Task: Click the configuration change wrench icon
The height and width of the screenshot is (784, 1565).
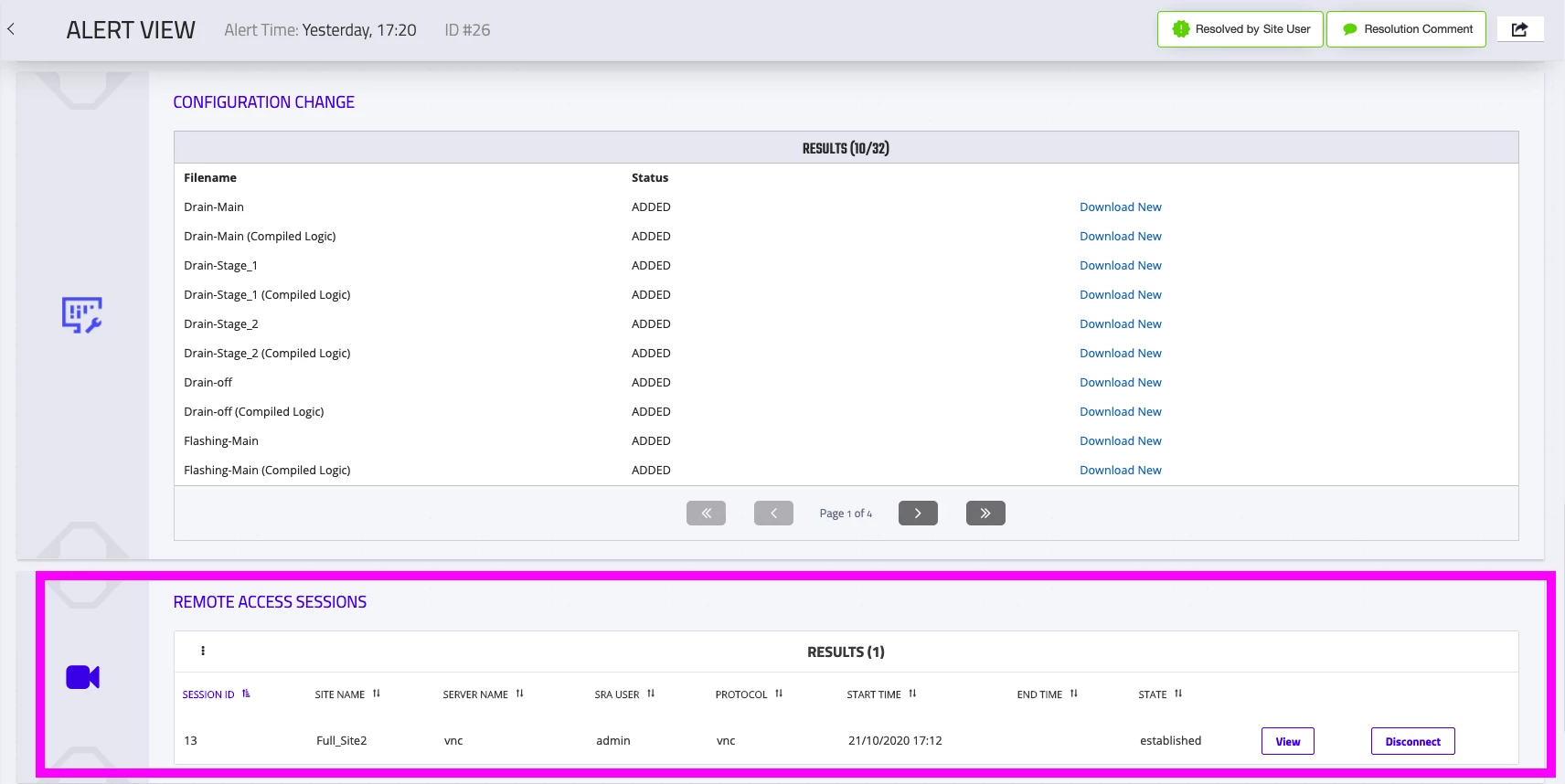Action: coord(81,315)
